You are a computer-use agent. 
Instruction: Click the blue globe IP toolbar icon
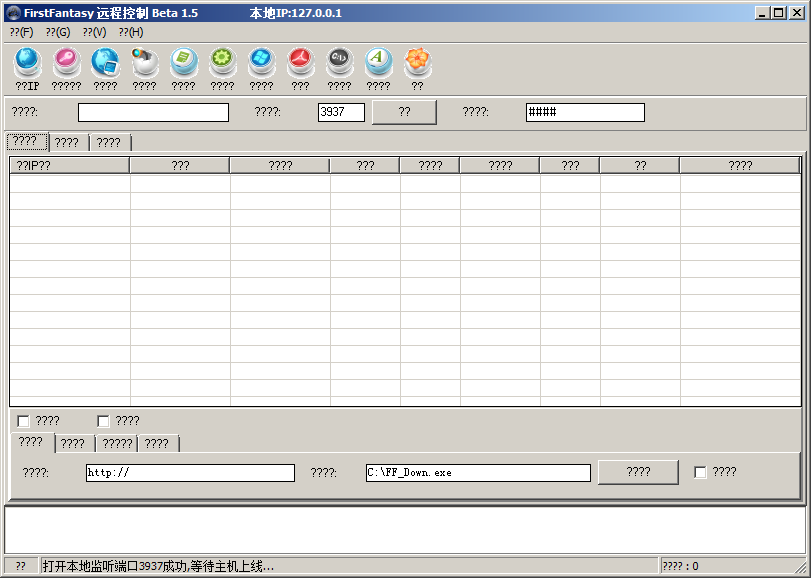coord(27,62)
